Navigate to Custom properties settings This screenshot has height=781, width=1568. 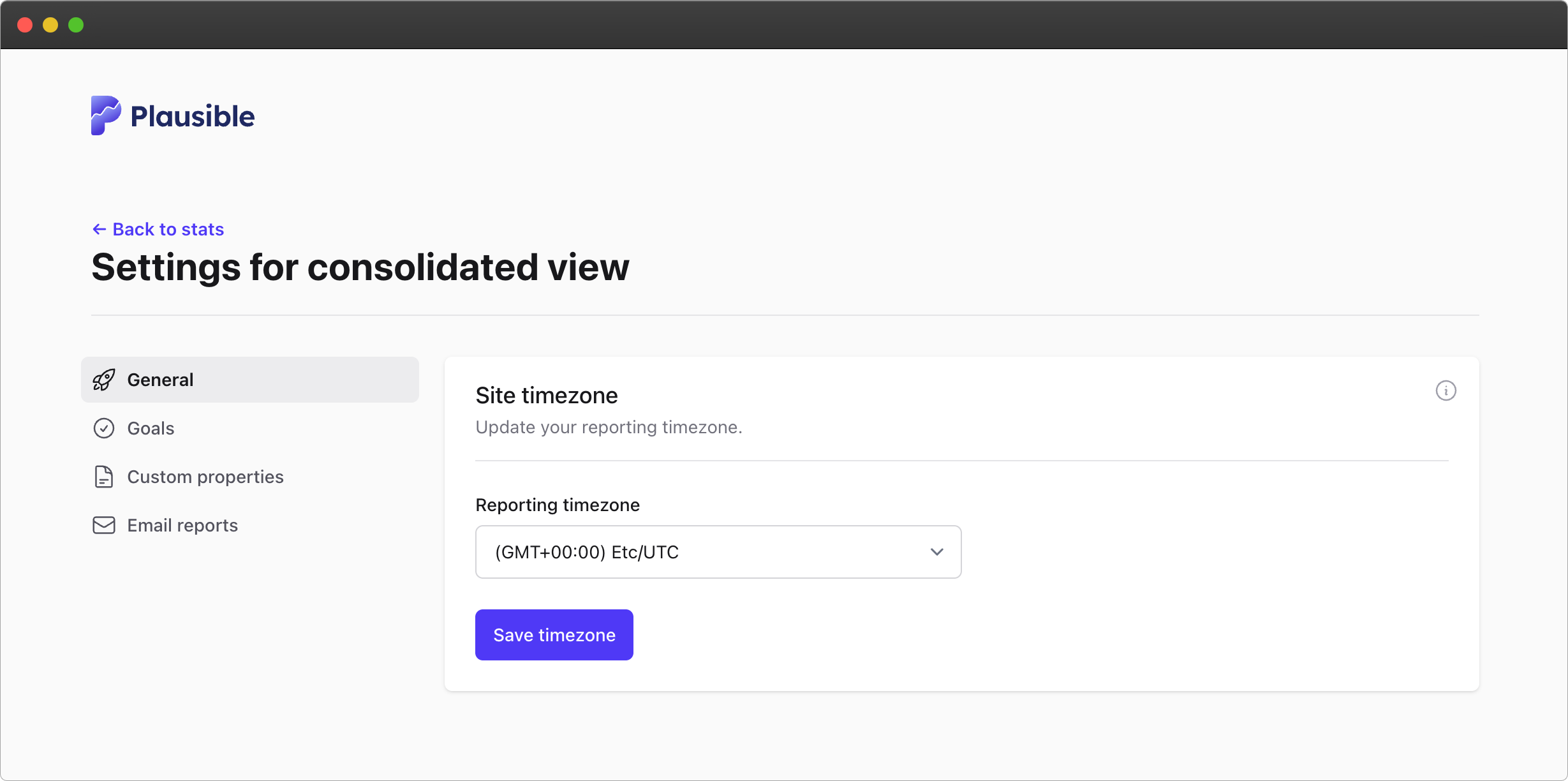[205, 477]
